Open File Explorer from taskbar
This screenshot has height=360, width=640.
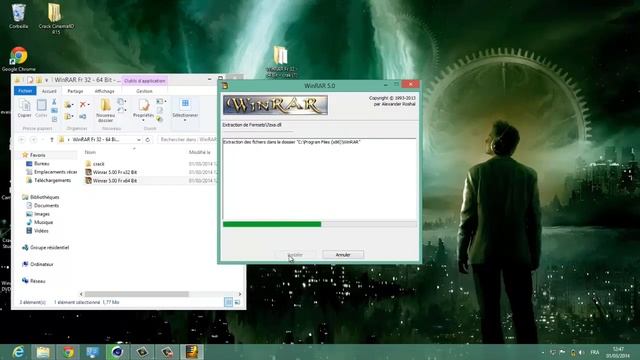[x=43, y=352]
